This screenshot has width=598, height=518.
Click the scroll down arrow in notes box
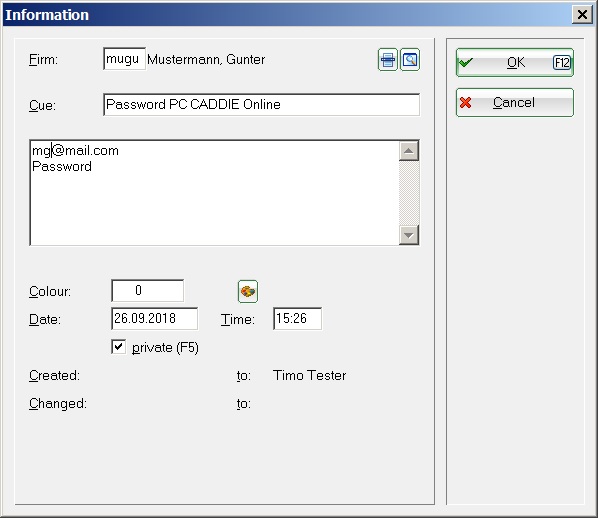point(409,235)
